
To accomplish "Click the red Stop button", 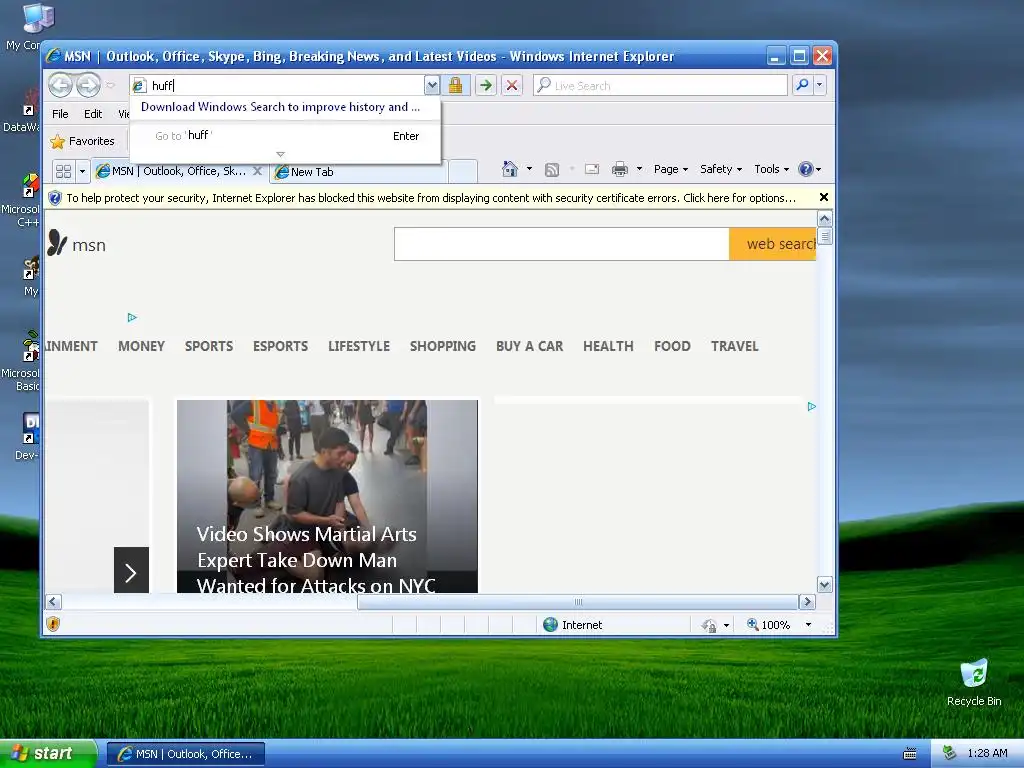I will point(512,85).
